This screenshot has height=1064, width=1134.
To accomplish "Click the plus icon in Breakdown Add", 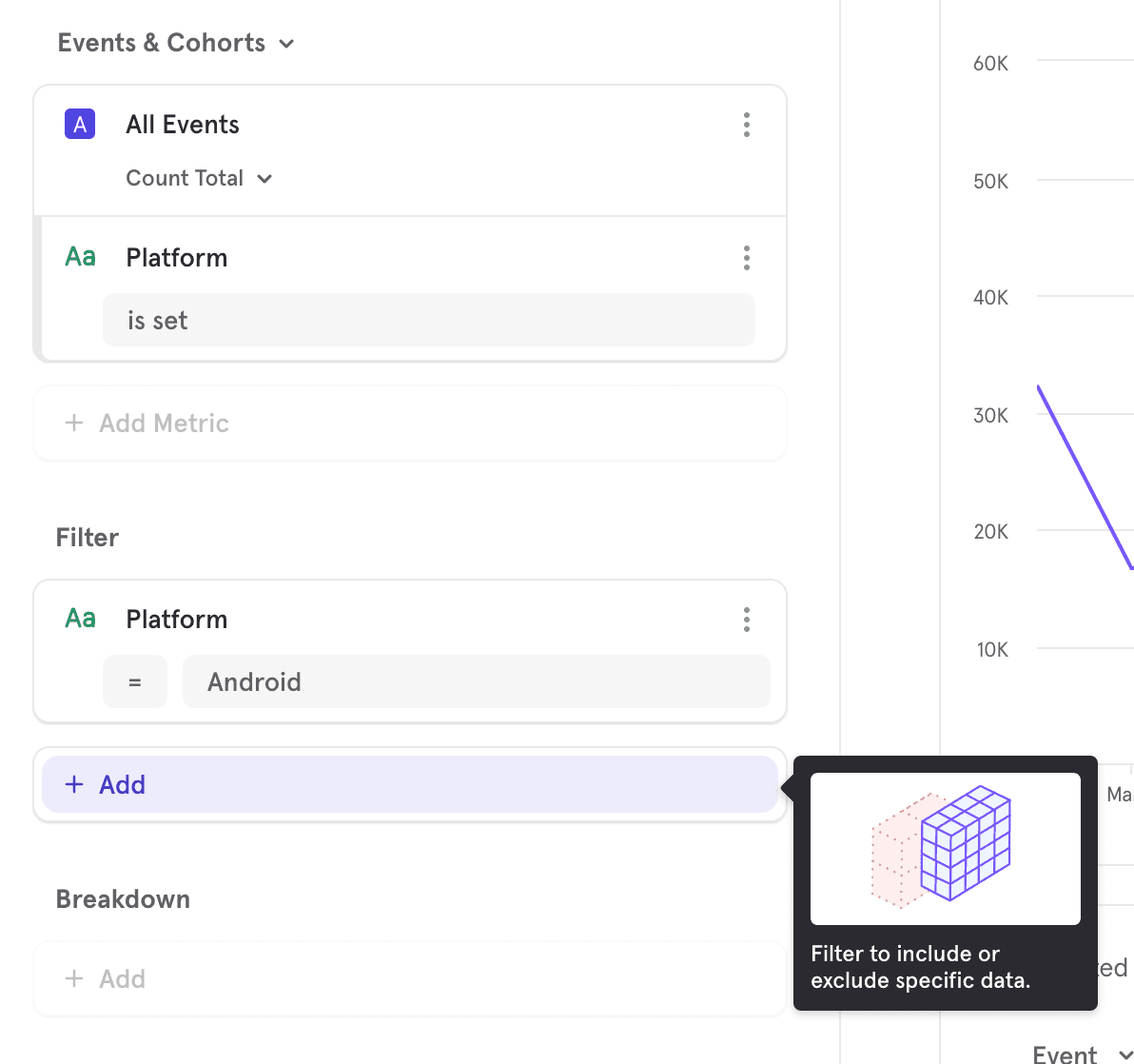I will coord(74,978).
